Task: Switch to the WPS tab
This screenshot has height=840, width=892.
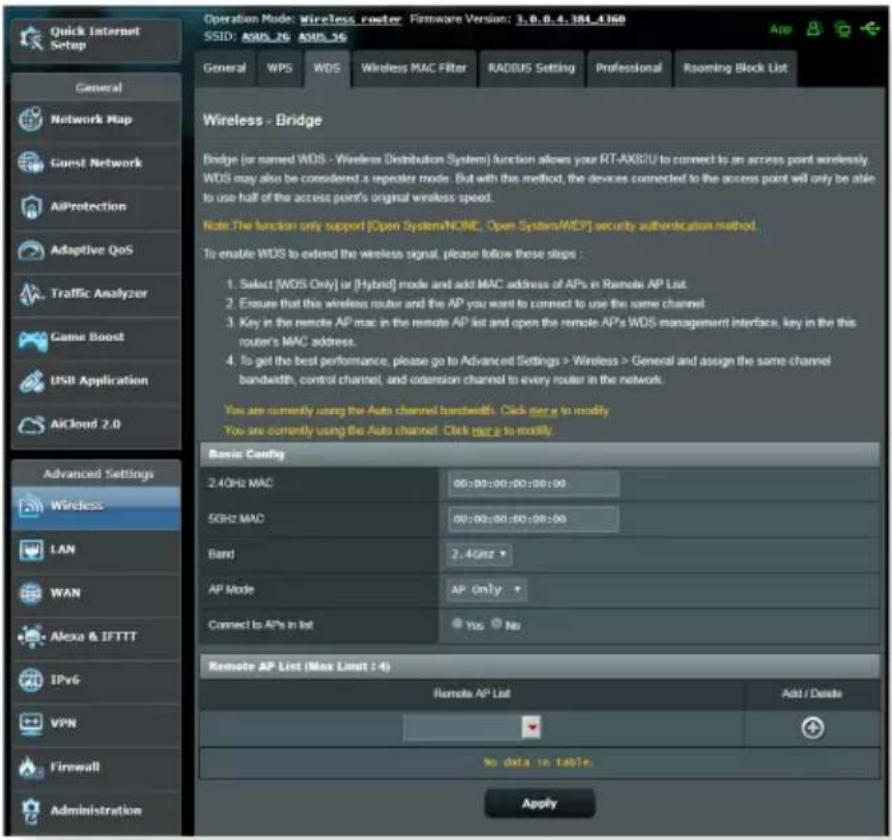Action: pyautogui.click(x=279, y=68)
